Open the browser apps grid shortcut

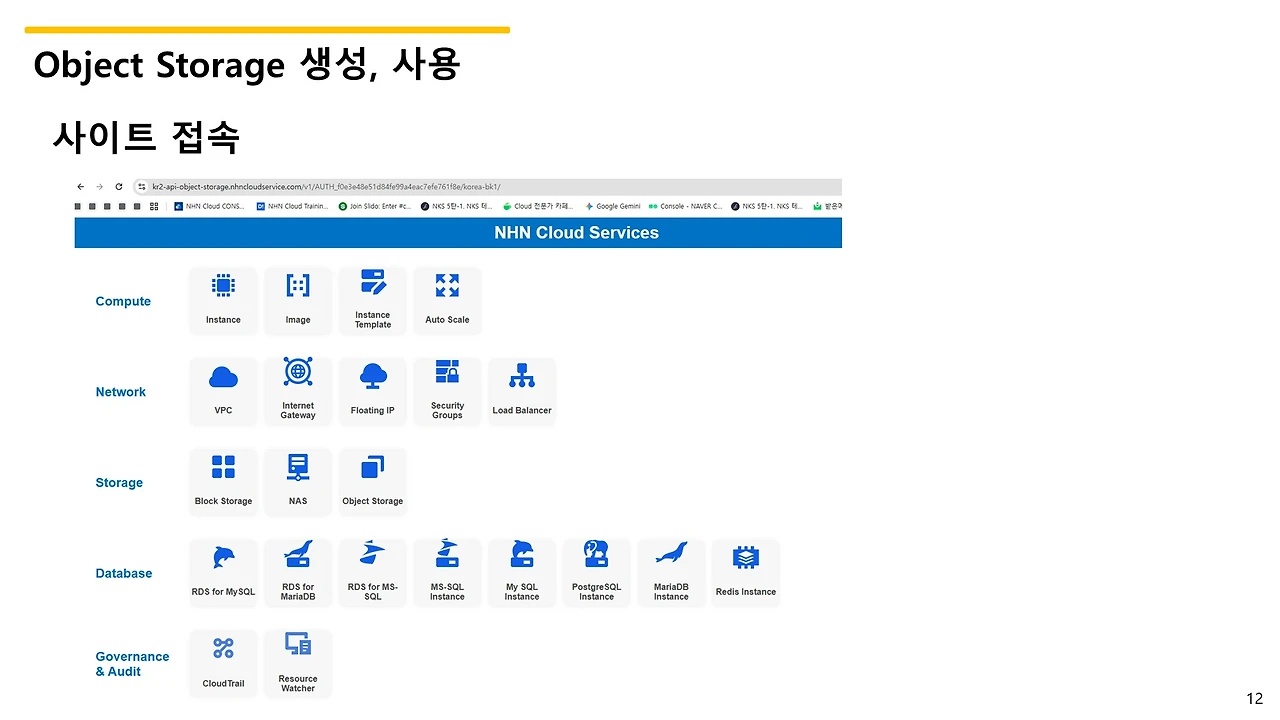tap(154, 206)
